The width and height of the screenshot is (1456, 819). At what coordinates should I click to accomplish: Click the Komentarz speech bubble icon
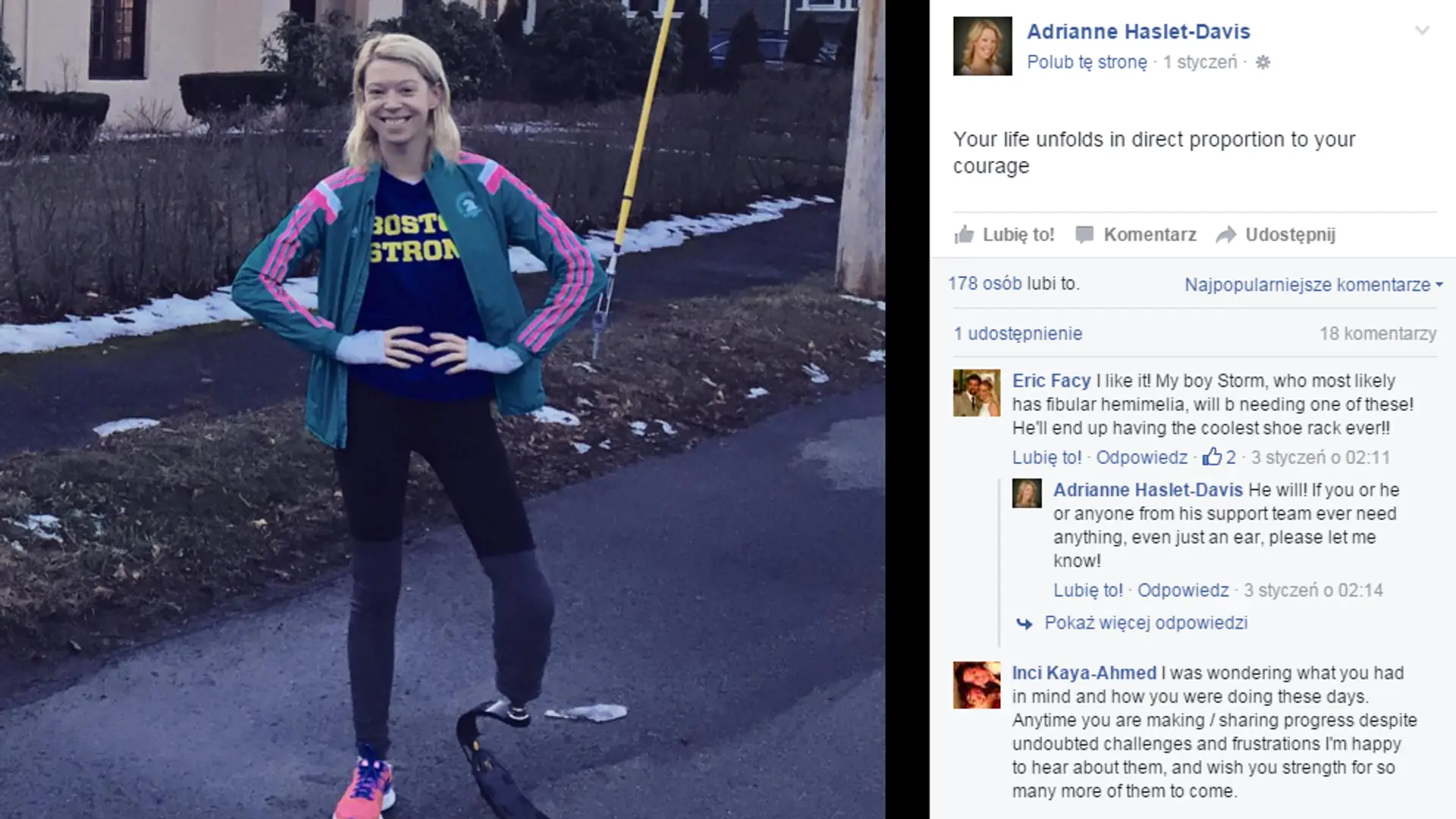click(x=1084, y=235)
